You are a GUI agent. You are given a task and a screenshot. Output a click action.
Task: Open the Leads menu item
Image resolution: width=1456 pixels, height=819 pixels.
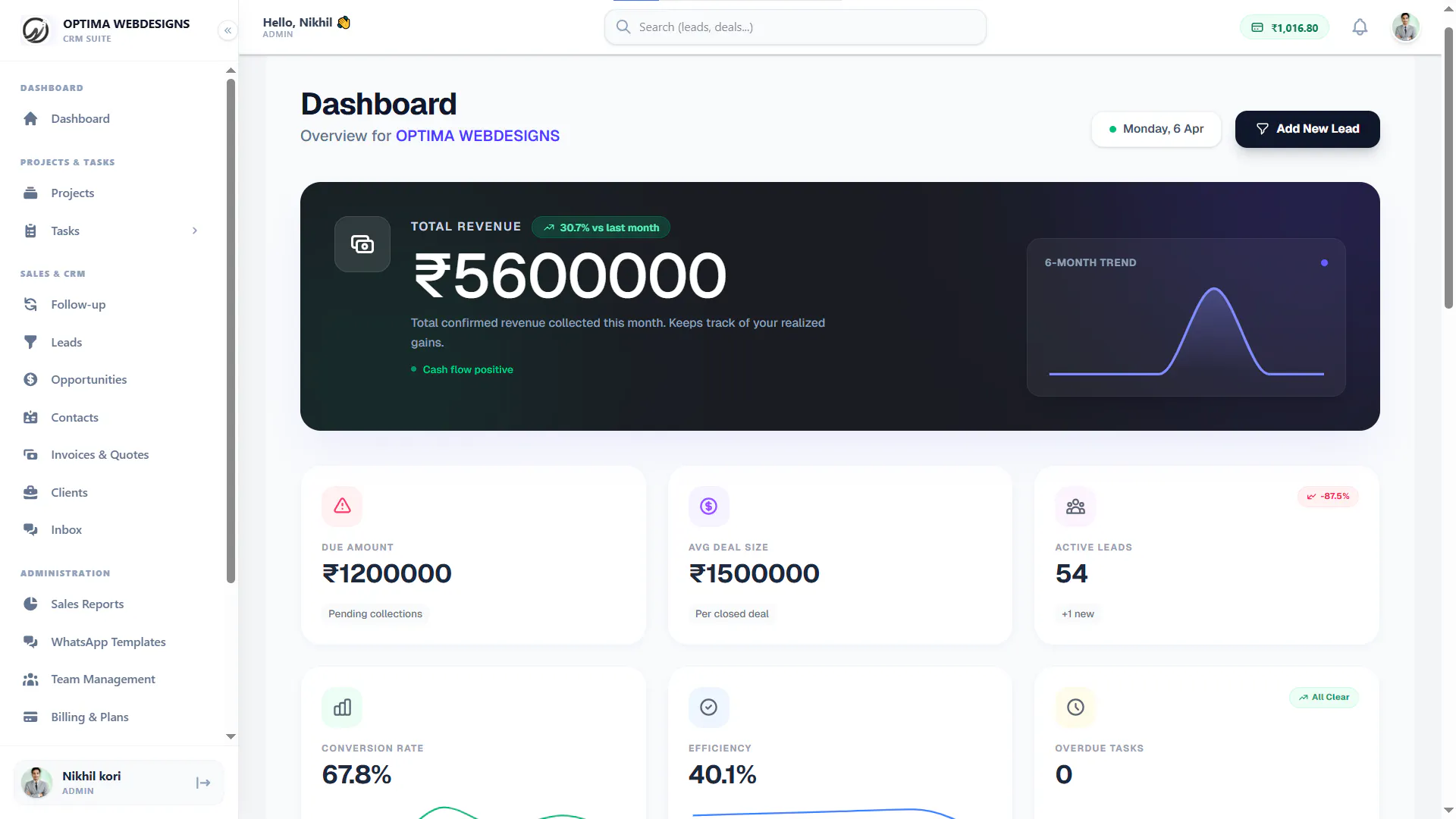[x=67, y=343]
